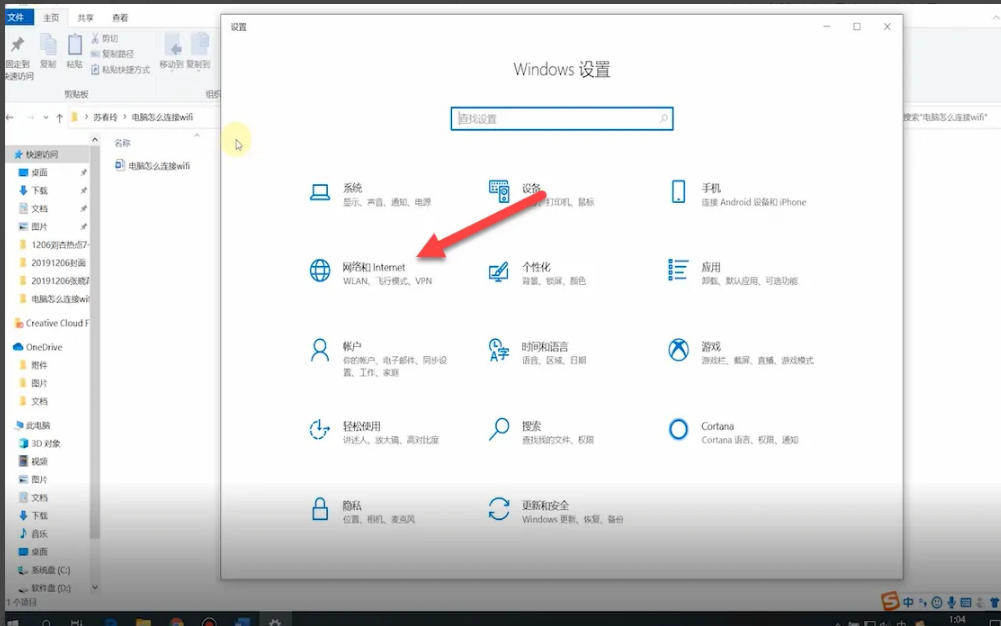Select OneDrive in the navigation pane
Image resolution: width=1001 pixels, height=626 pixels.
pyautogui.click(x=43, y=347)
